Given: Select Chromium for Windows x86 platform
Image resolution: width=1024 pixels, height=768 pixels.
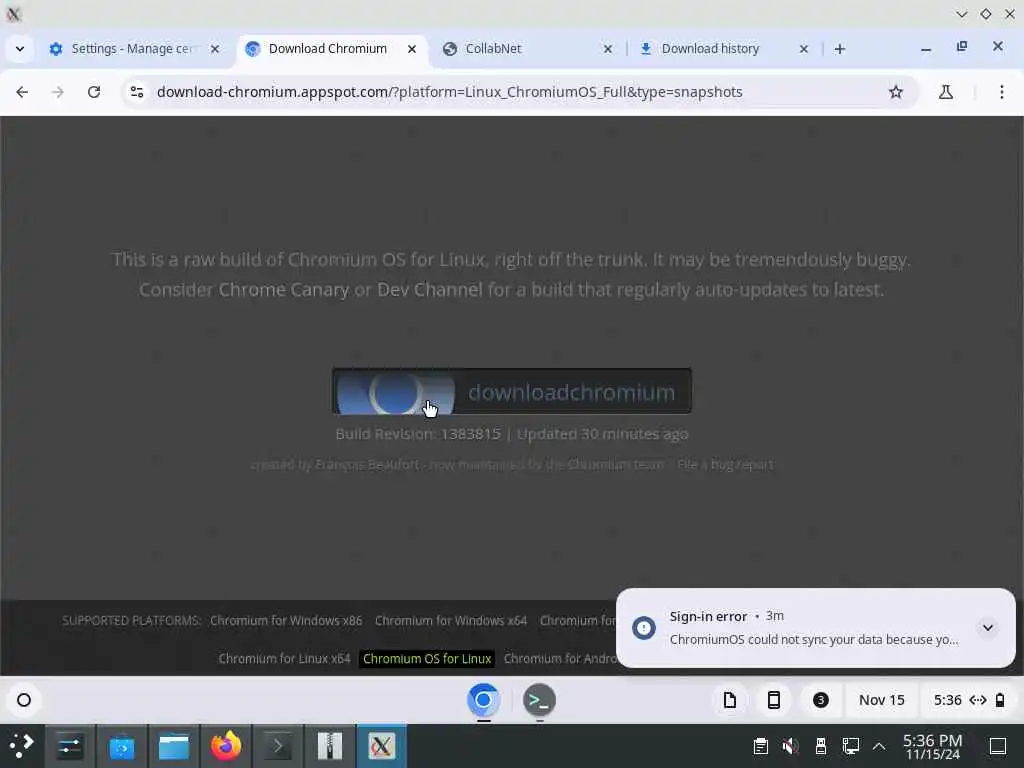Looking at the screenshot, I should coord(286,620).
